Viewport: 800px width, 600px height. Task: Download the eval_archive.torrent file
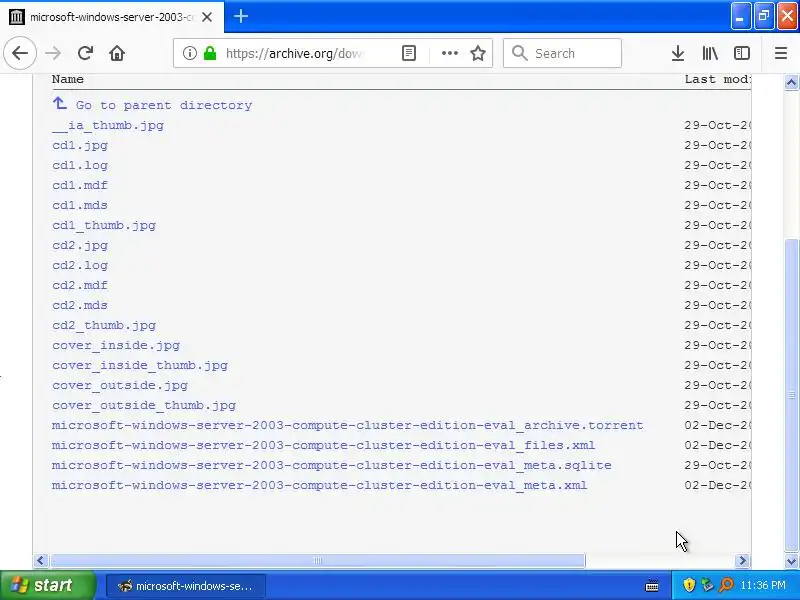(x=347, y=426)
